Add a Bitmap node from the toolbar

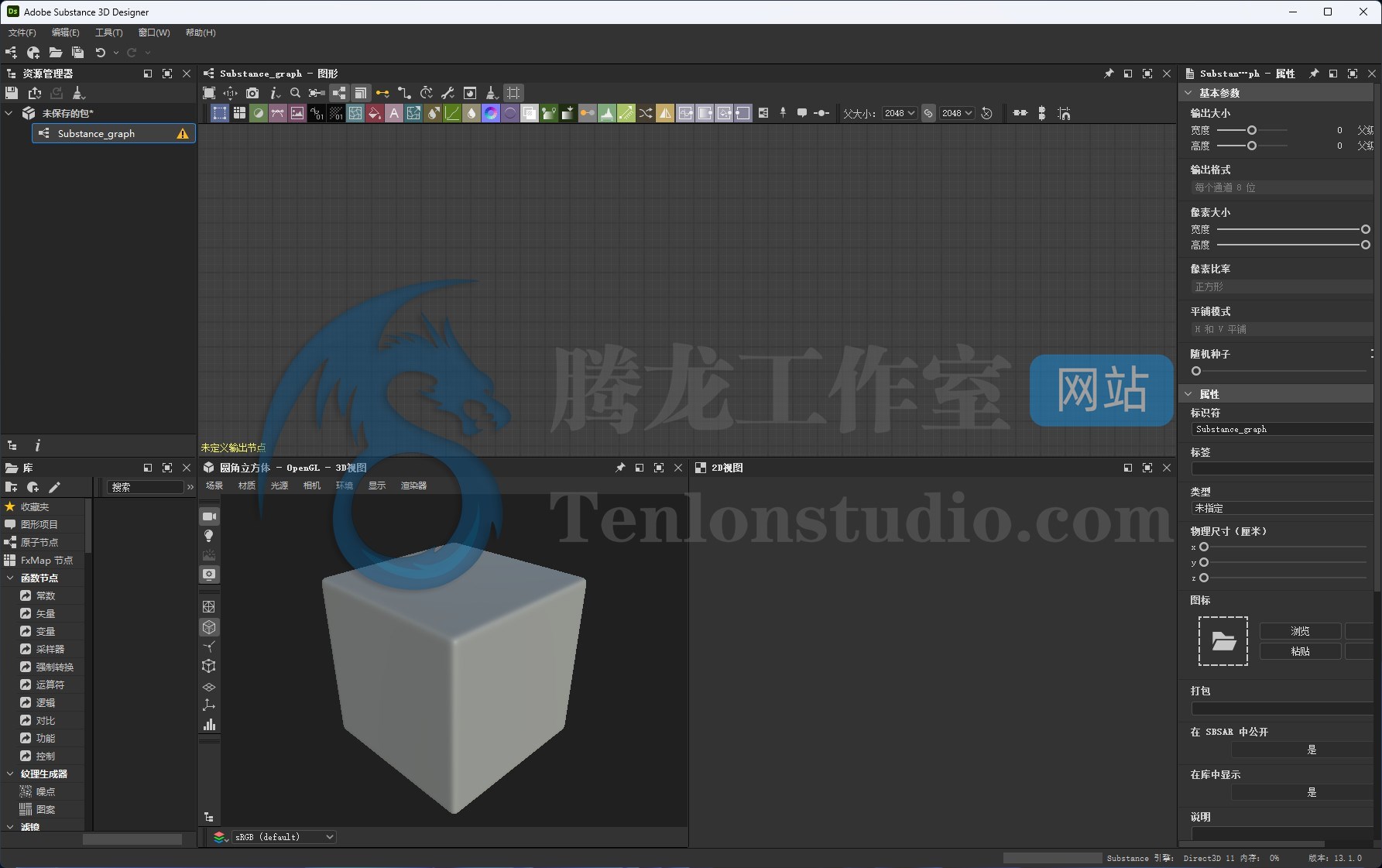297,113
